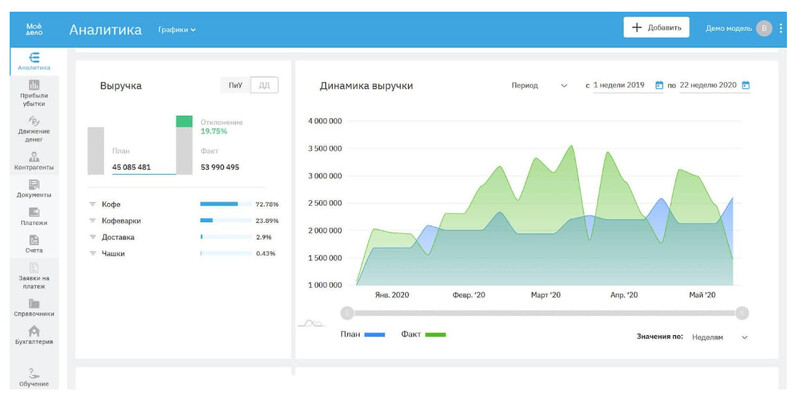Click the План value field 45 085 481
Viewport: 800px width, 404px height.
(132, 167)
